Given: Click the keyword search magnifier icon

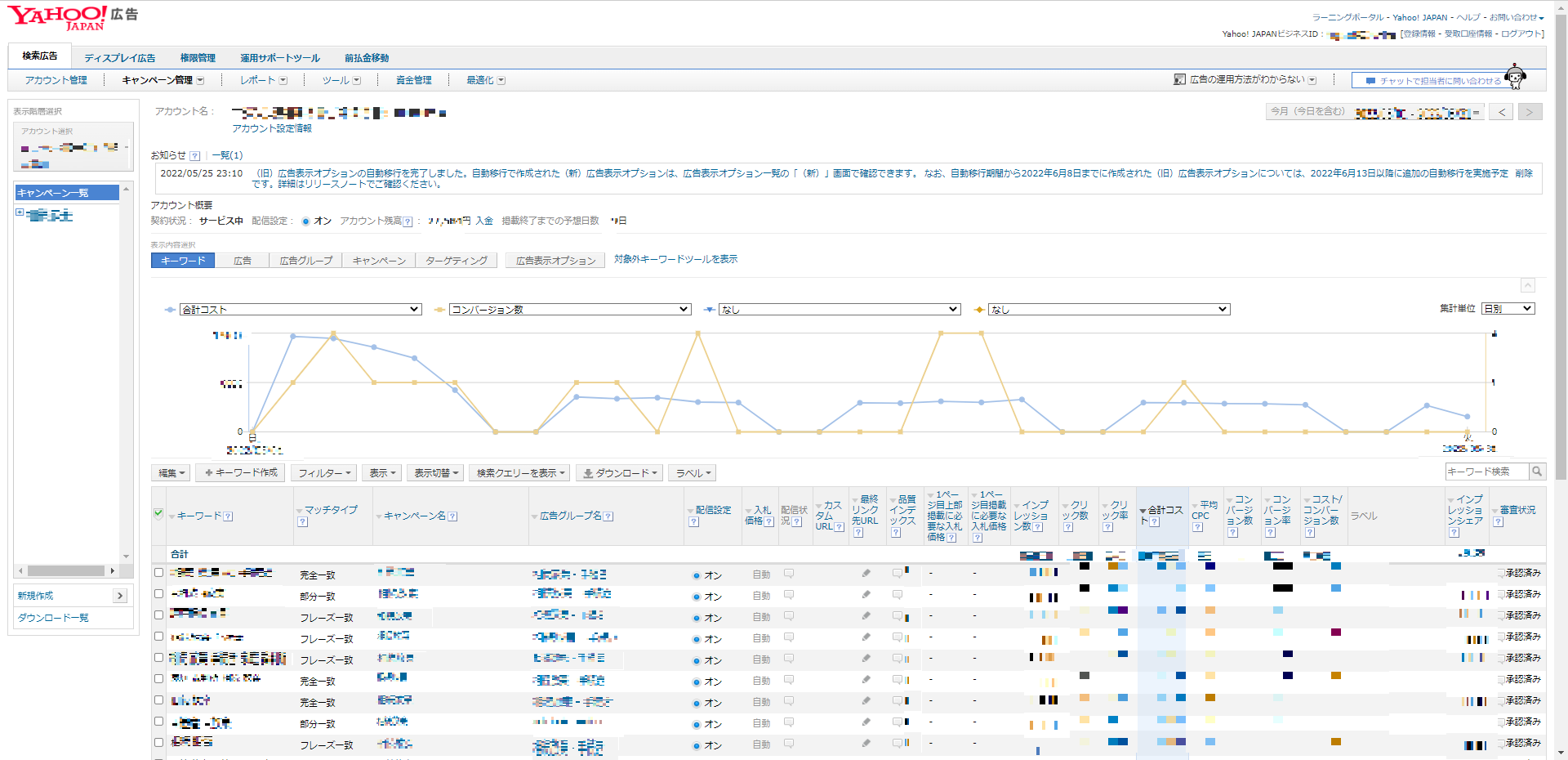Looking at the screenshot, I should click(x=1537, y=472).
